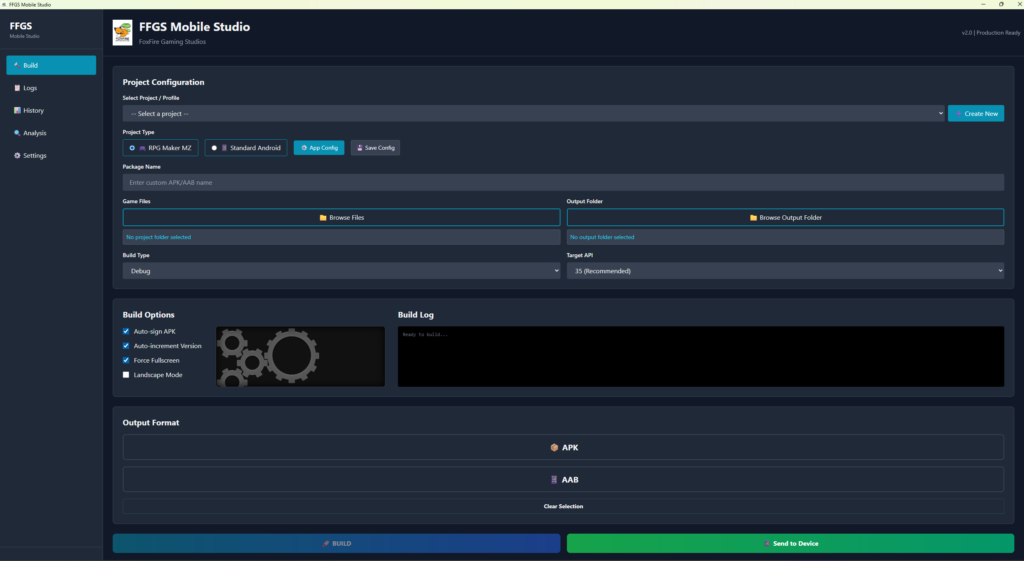Click the gears animation image
The image size is (1024, 561).
point(300,356)
